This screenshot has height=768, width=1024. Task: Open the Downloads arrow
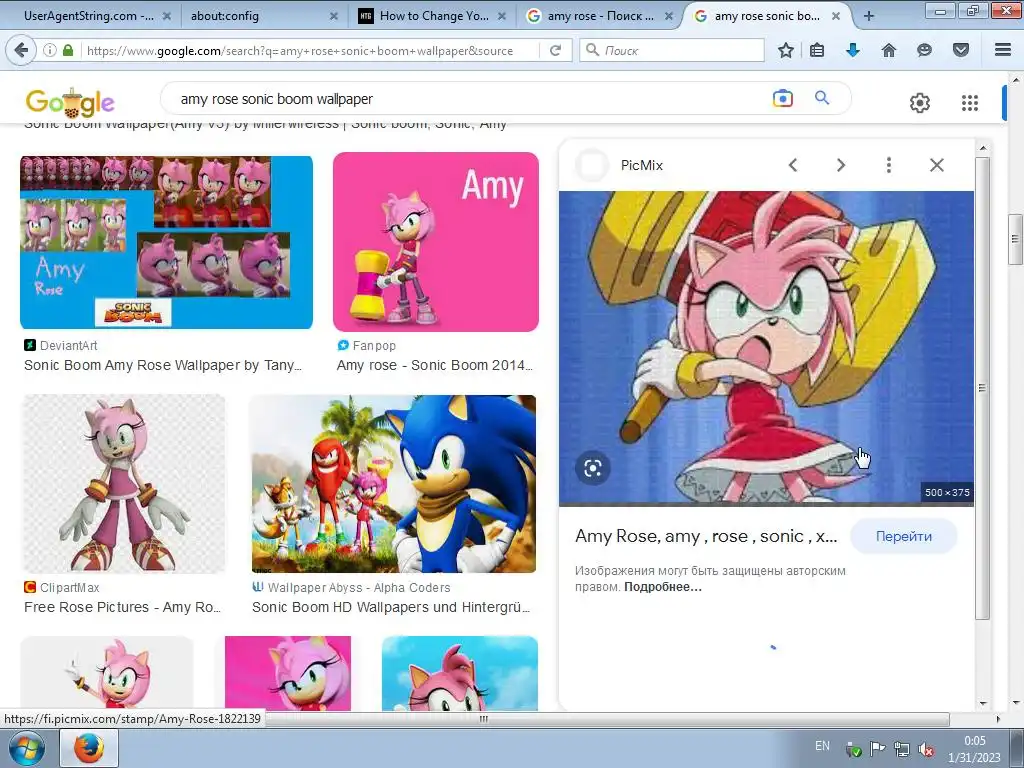click(853, 50)
